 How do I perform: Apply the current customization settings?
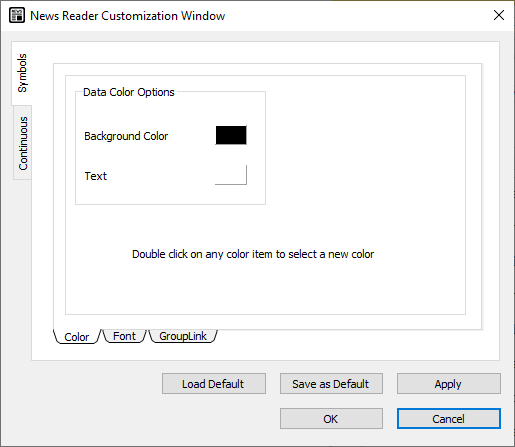pyautogui.click(x=448, y=384)
